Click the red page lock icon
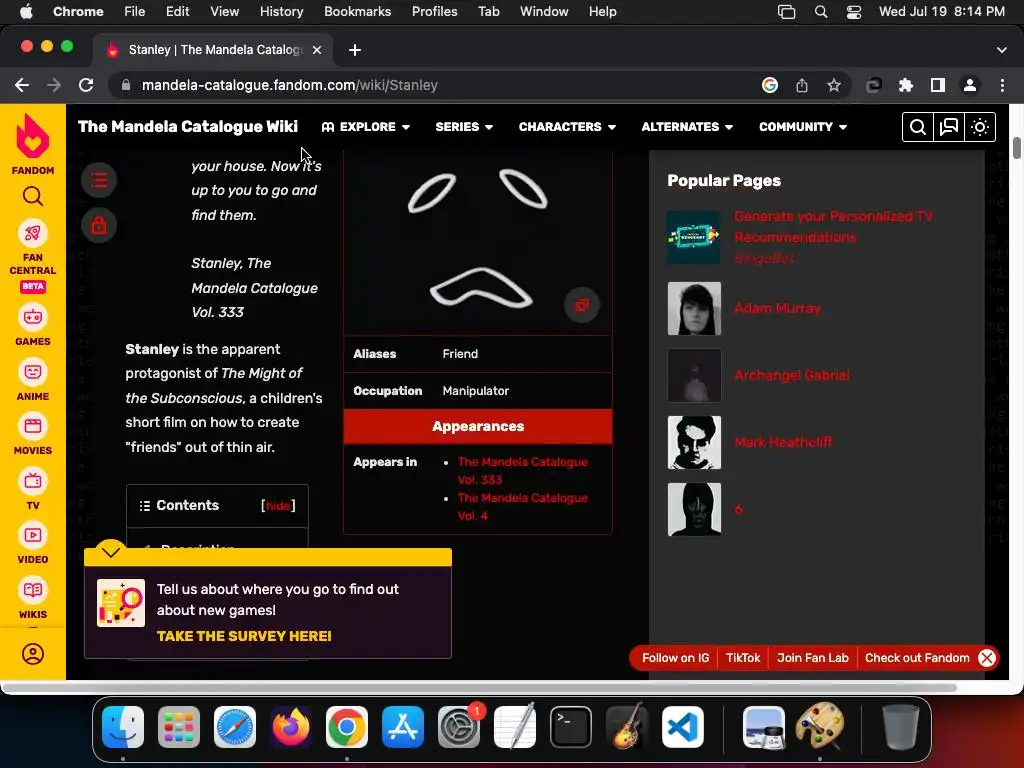Image resolution: width=1024 pixels, height=768 pixels. click(x=99, y=225)
